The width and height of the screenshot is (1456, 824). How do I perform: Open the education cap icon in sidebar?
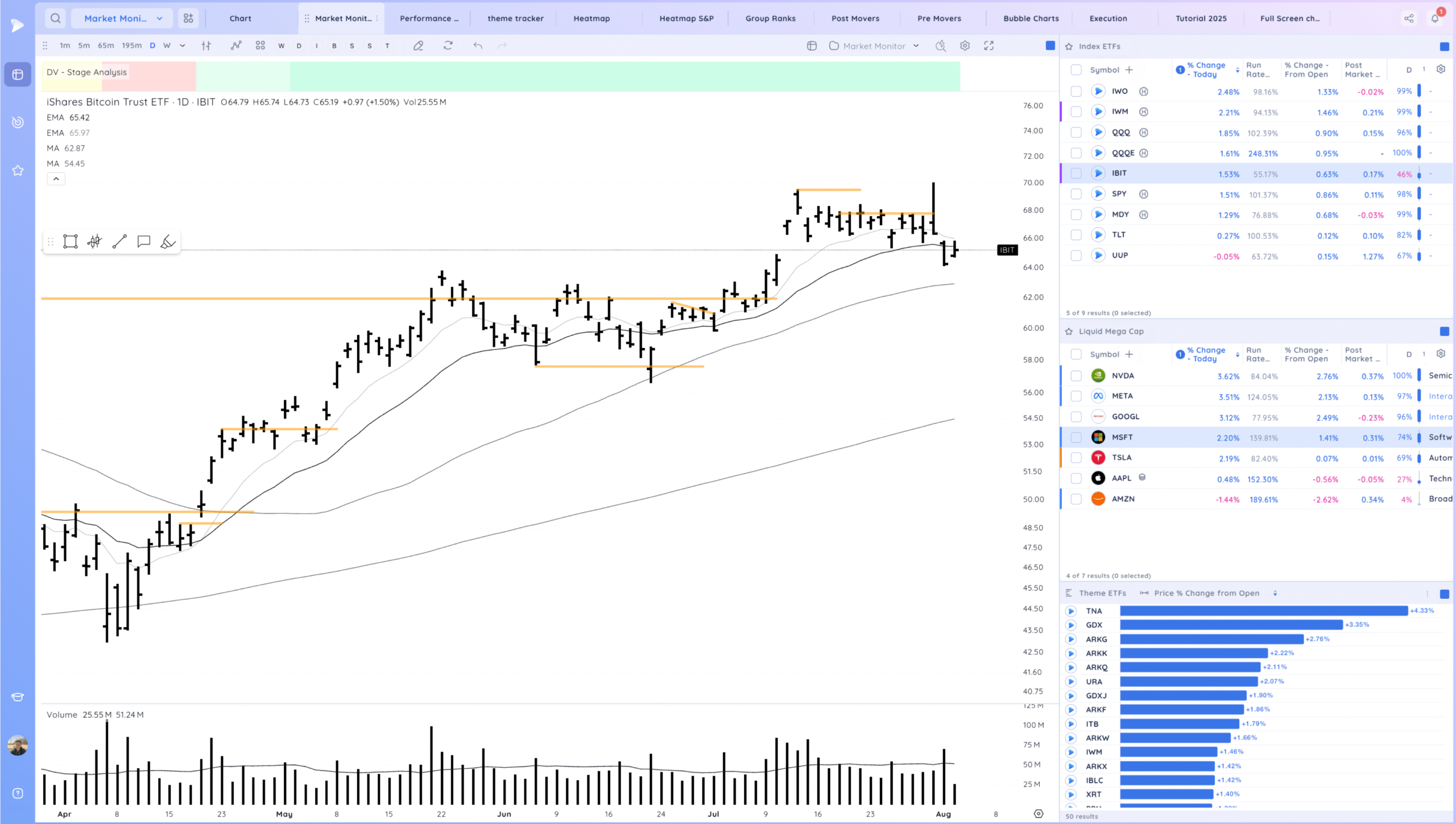pyautogui.click(x=18, y=697)
